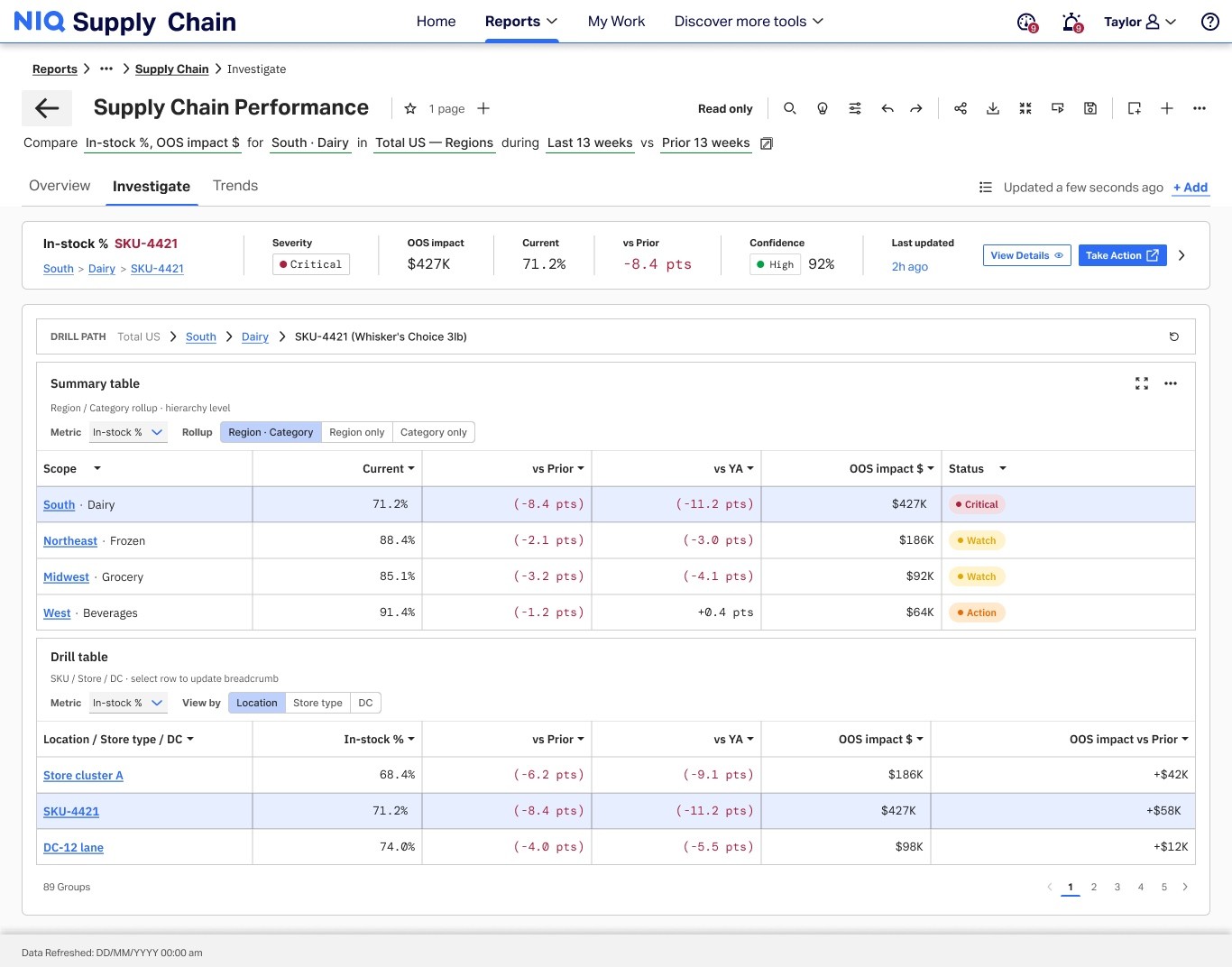
Task: Open the Scope column sort menu
Action: (x=97, y=468)
